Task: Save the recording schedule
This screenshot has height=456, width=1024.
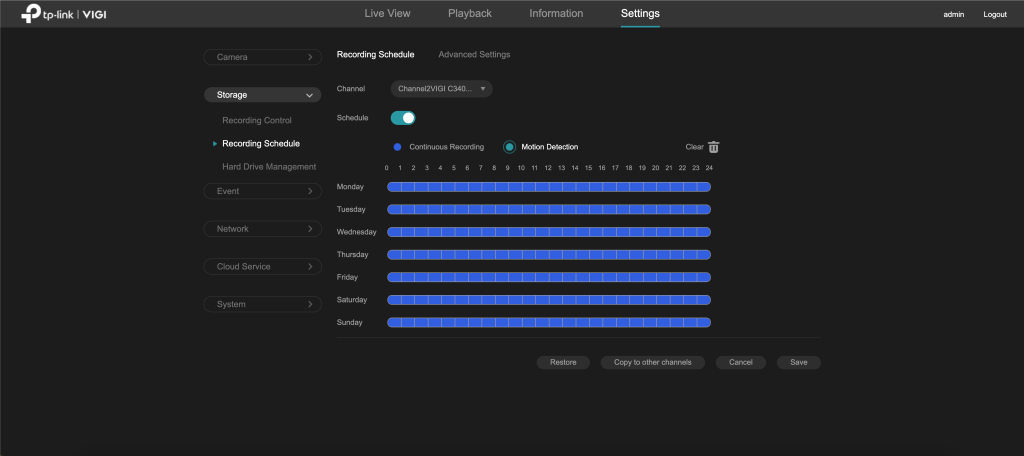Action: pyautogui.click(x=799, y=363)
